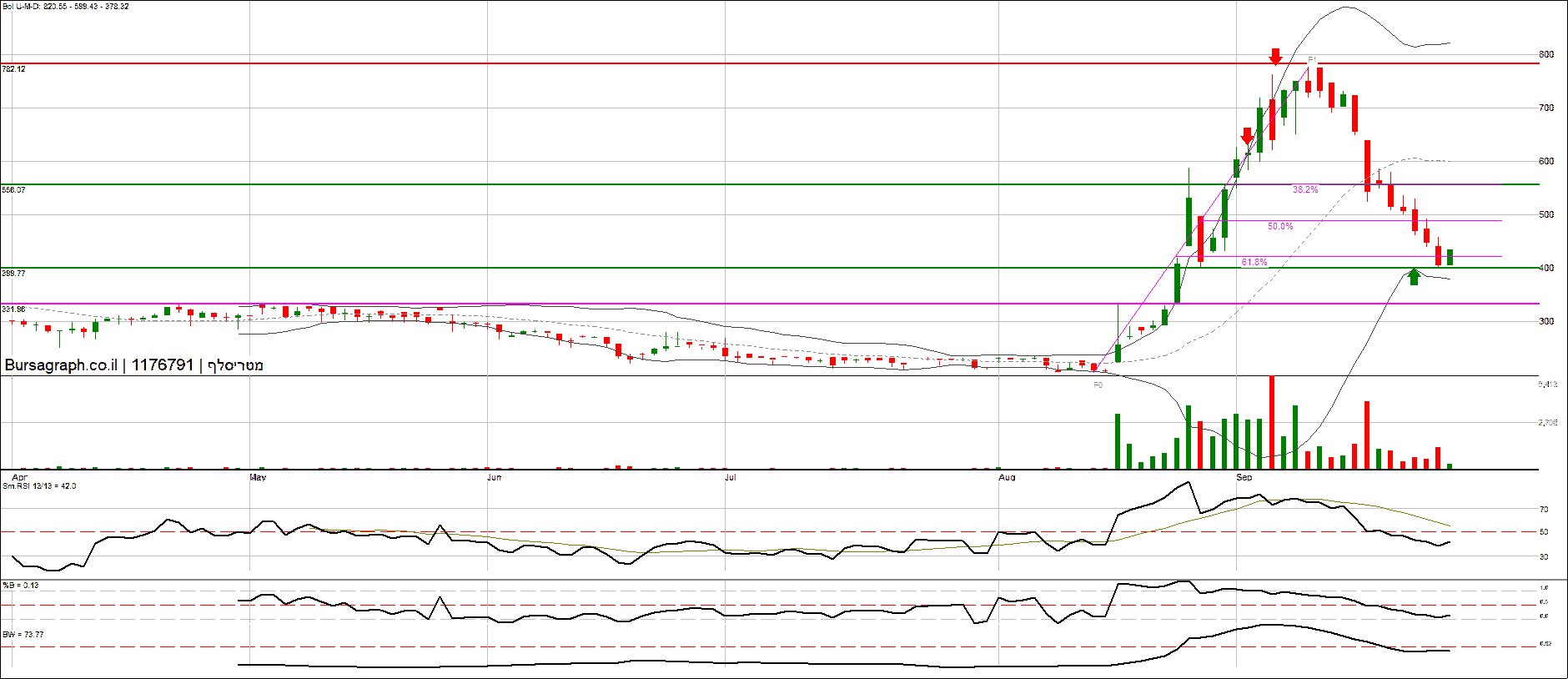Click the 500 price axis label
This screenshot has width=1568, height=679.
pyautogui.click(x=1546, y=215)
